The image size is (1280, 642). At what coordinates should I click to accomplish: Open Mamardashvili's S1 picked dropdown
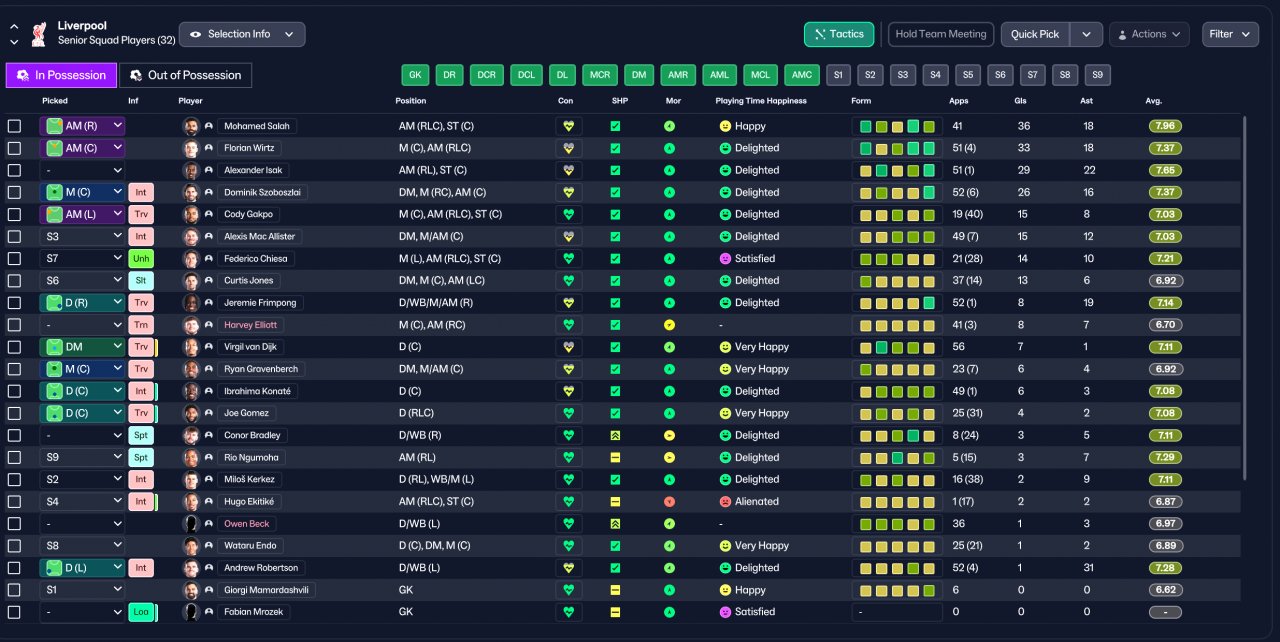(82, 590)
